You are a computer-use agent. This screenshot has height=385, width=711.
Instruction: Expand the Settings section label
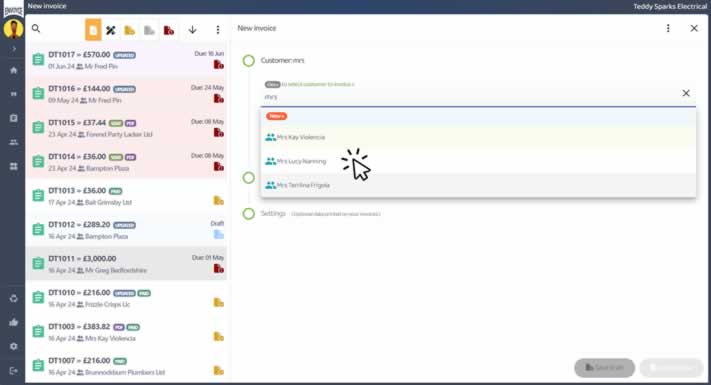[x=273, y=214]
